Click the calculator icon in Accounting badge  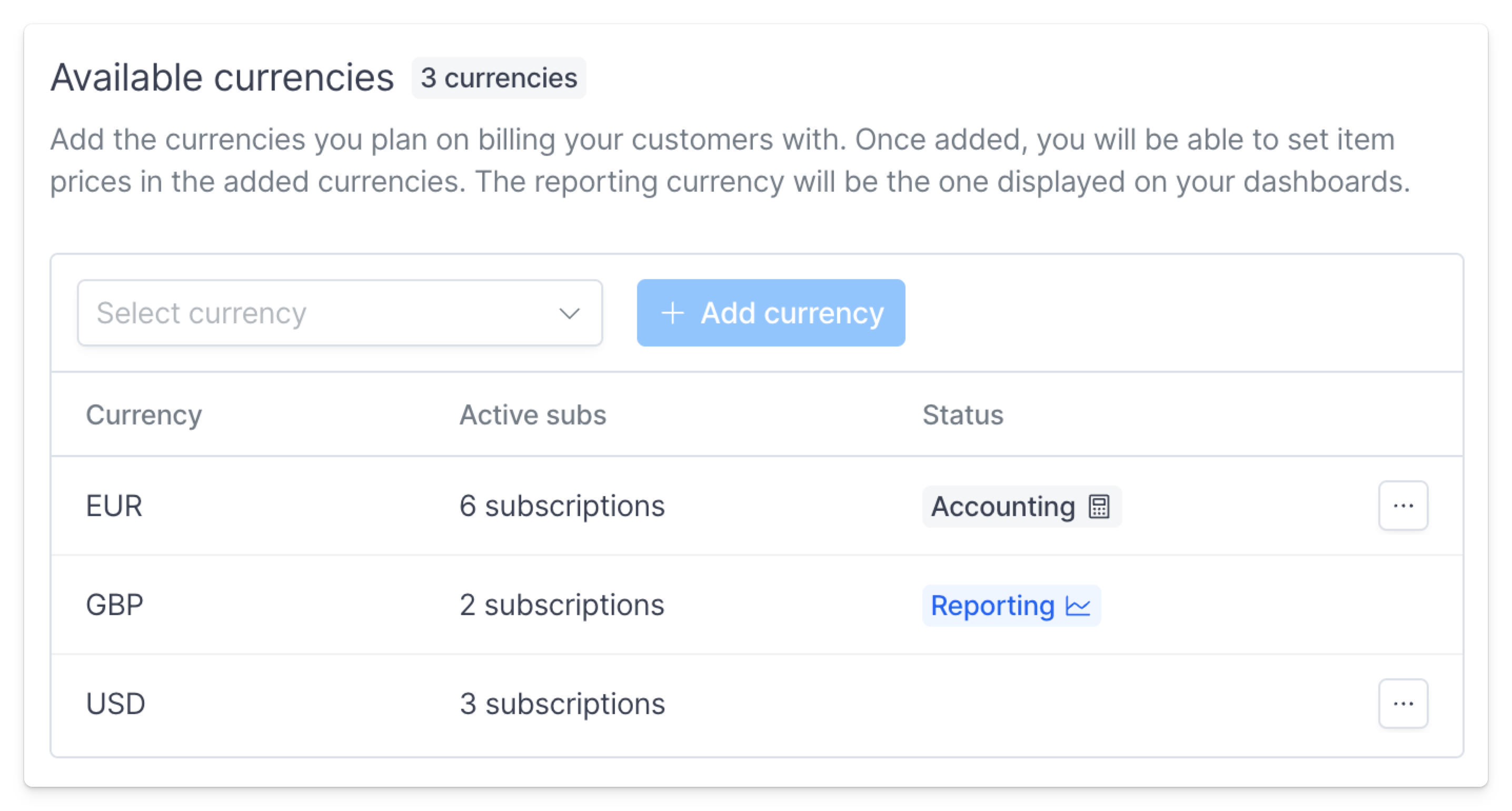[1099, 506]
